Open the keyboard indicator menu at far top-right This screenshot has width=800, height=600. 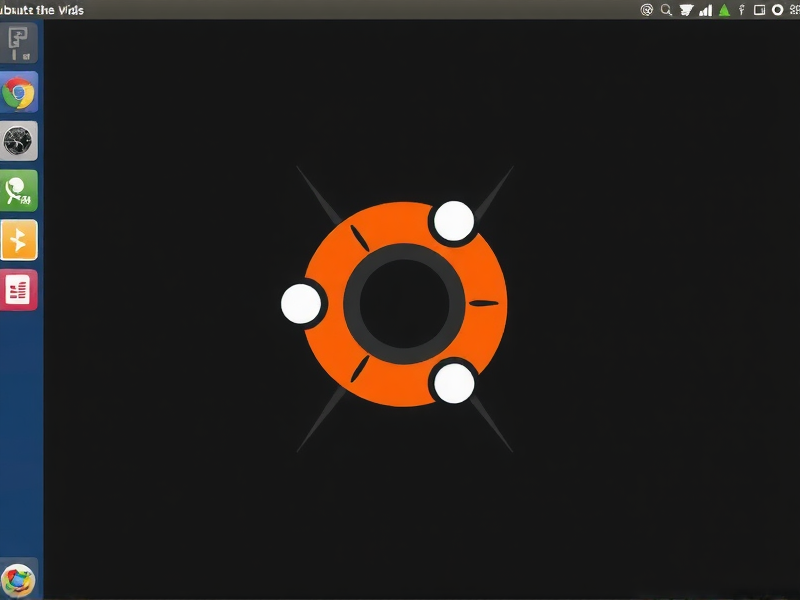[x=793, y=9]
